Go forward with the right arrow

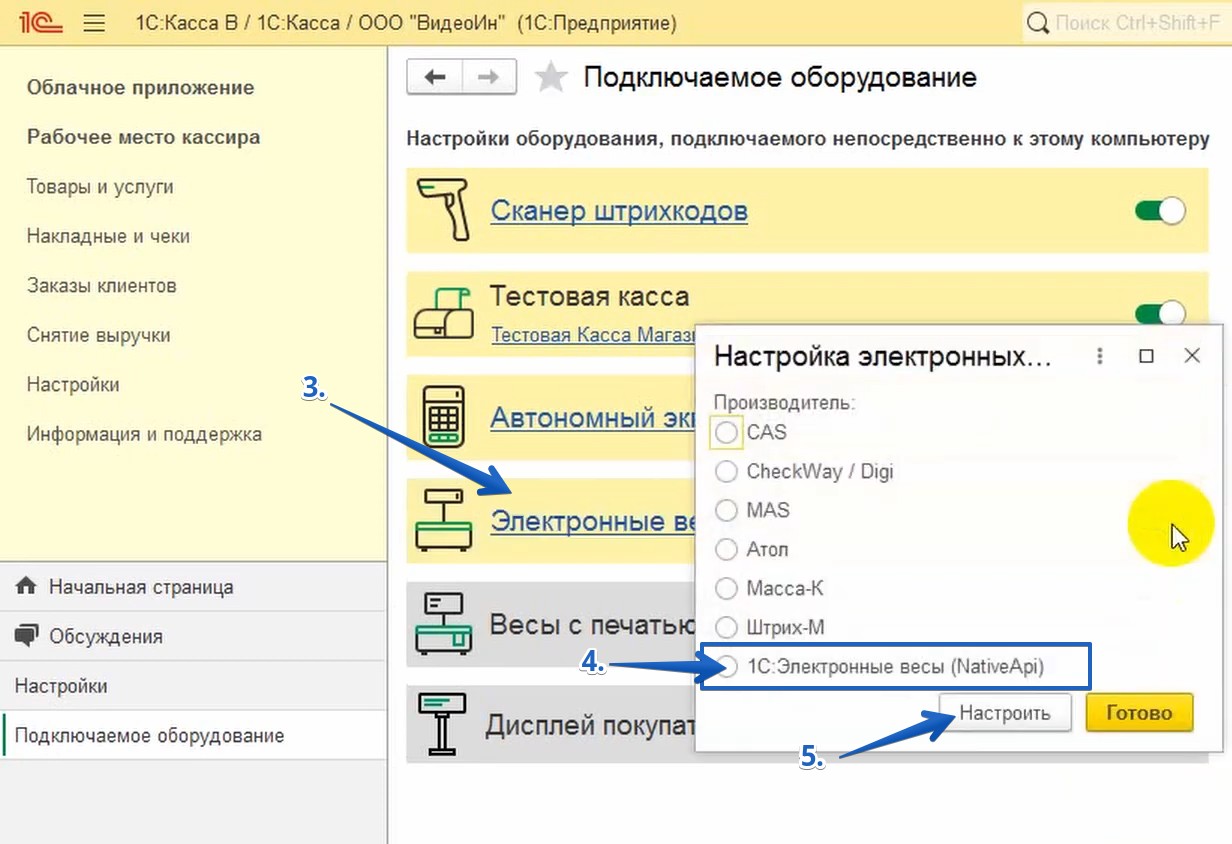pyautogui.click(x=488, y=77)
